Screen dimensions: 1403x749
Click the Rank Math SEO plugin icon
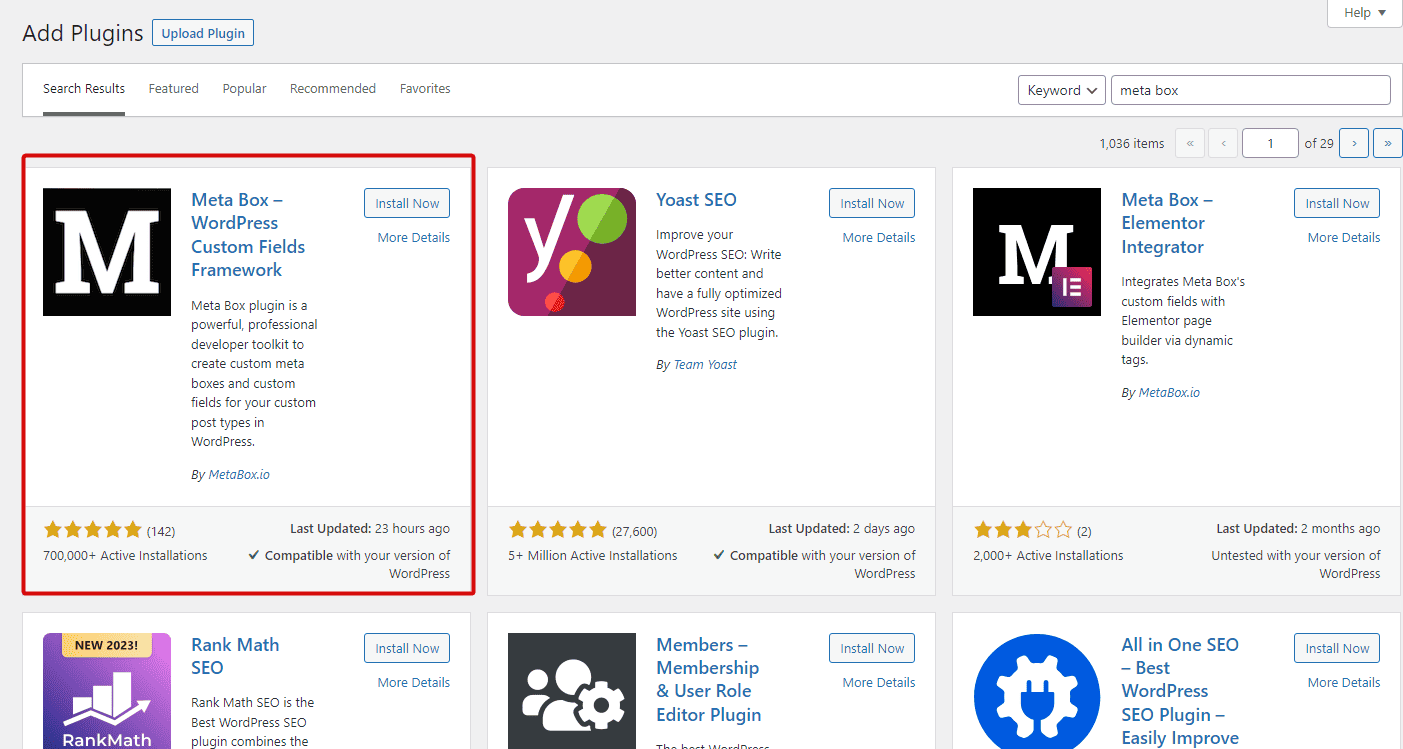click(x=107, y=691)
